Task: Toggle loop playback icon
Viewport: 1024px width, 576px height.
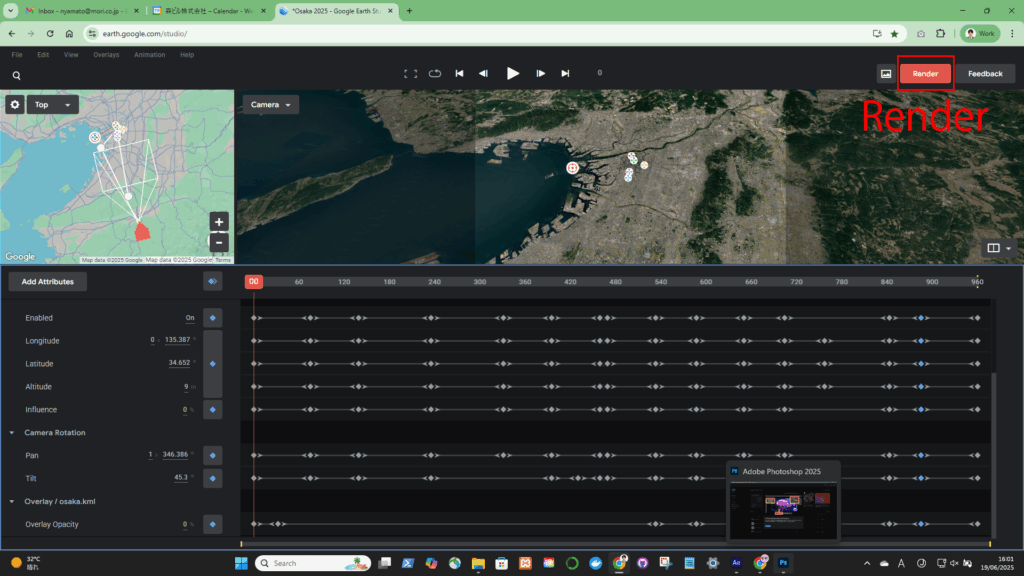Action: pos(435,73)
